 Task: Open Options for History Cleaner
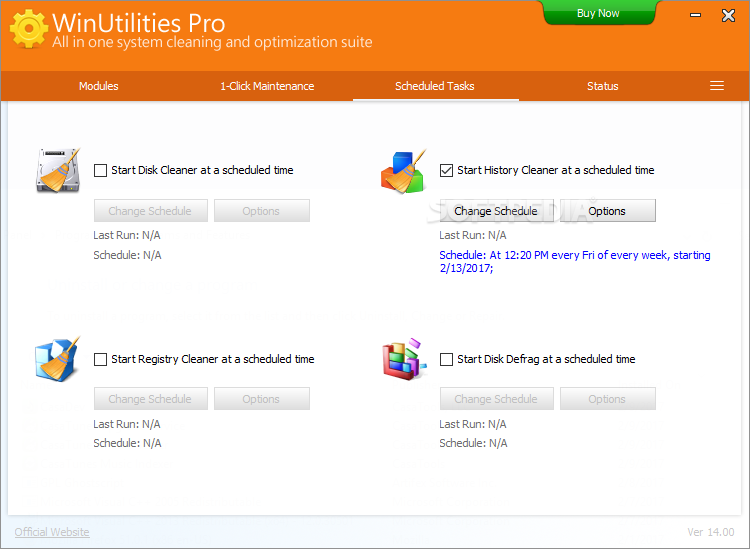pyautogui.click(x=607, y=211)
